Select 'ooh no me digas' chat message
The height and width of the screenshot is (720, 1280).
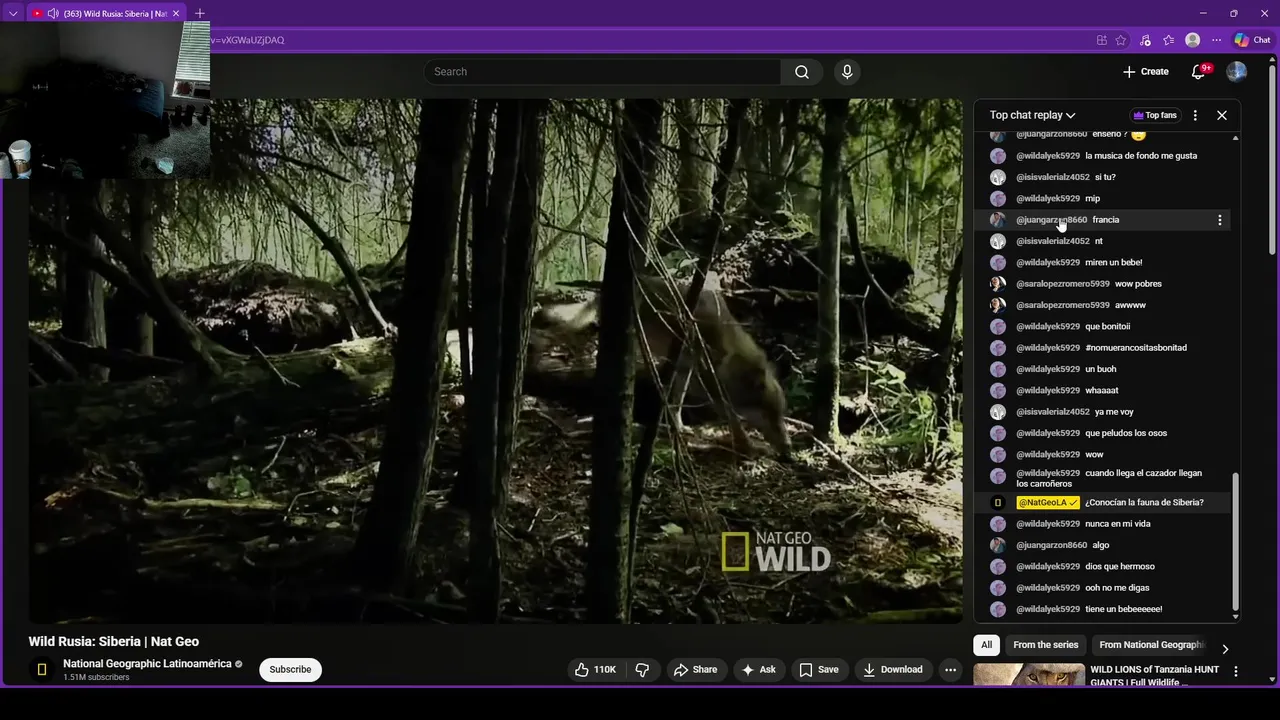pos(1117,588)
